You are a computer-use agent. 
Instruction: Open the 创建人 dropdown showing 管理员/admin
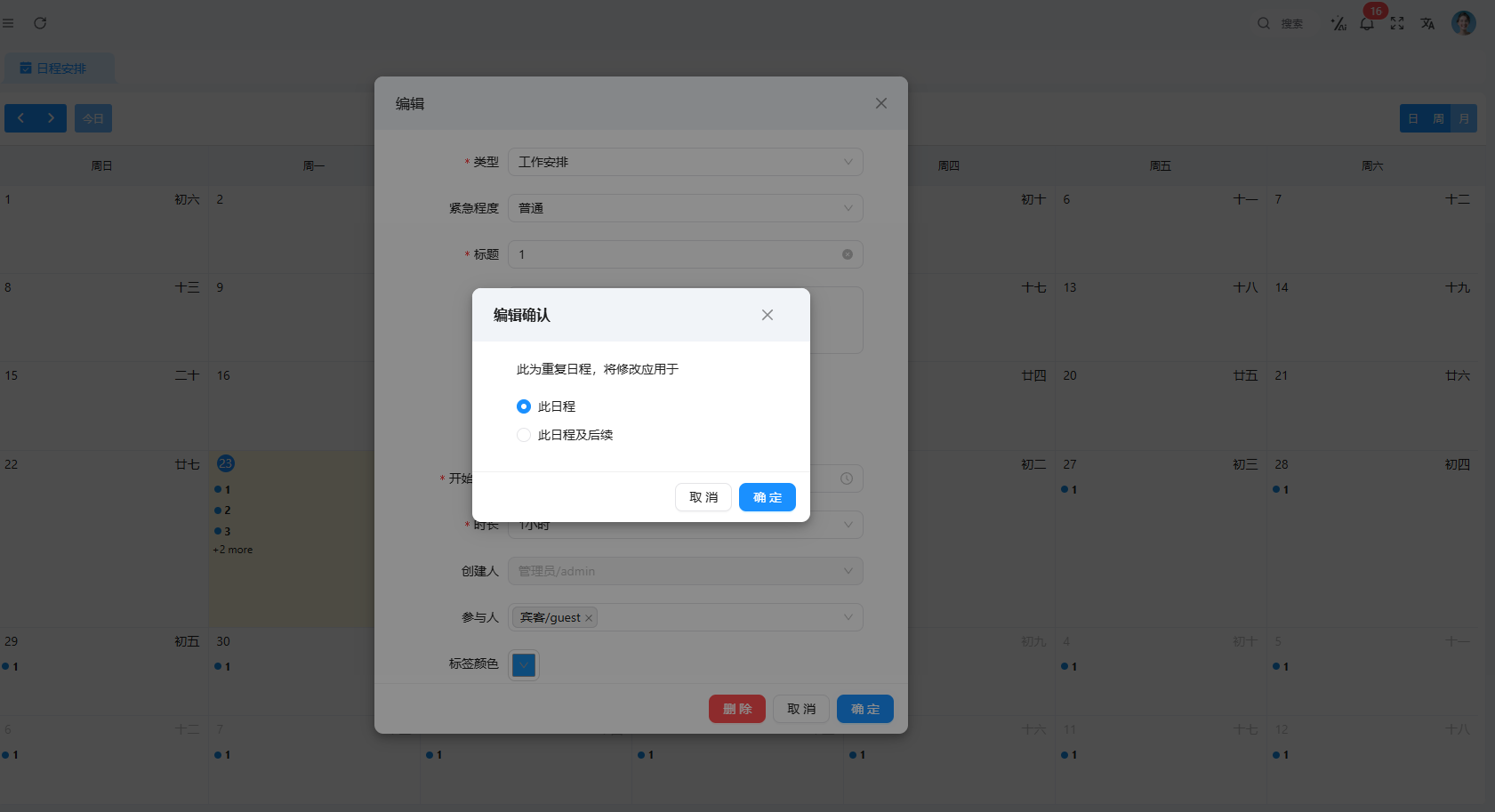686,571
